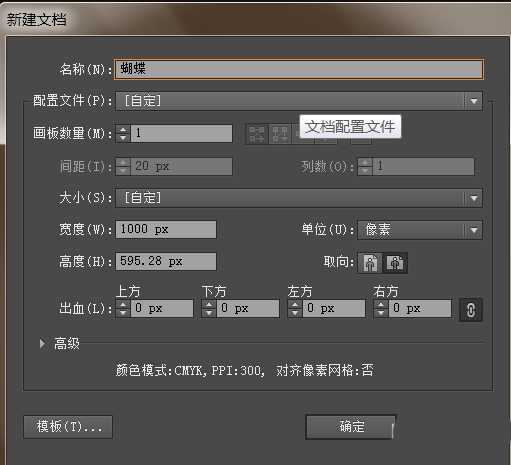The height and width of the screenshot is (465, 511).
Task: Click the 确定 OK button
Action: pos(351,427)
